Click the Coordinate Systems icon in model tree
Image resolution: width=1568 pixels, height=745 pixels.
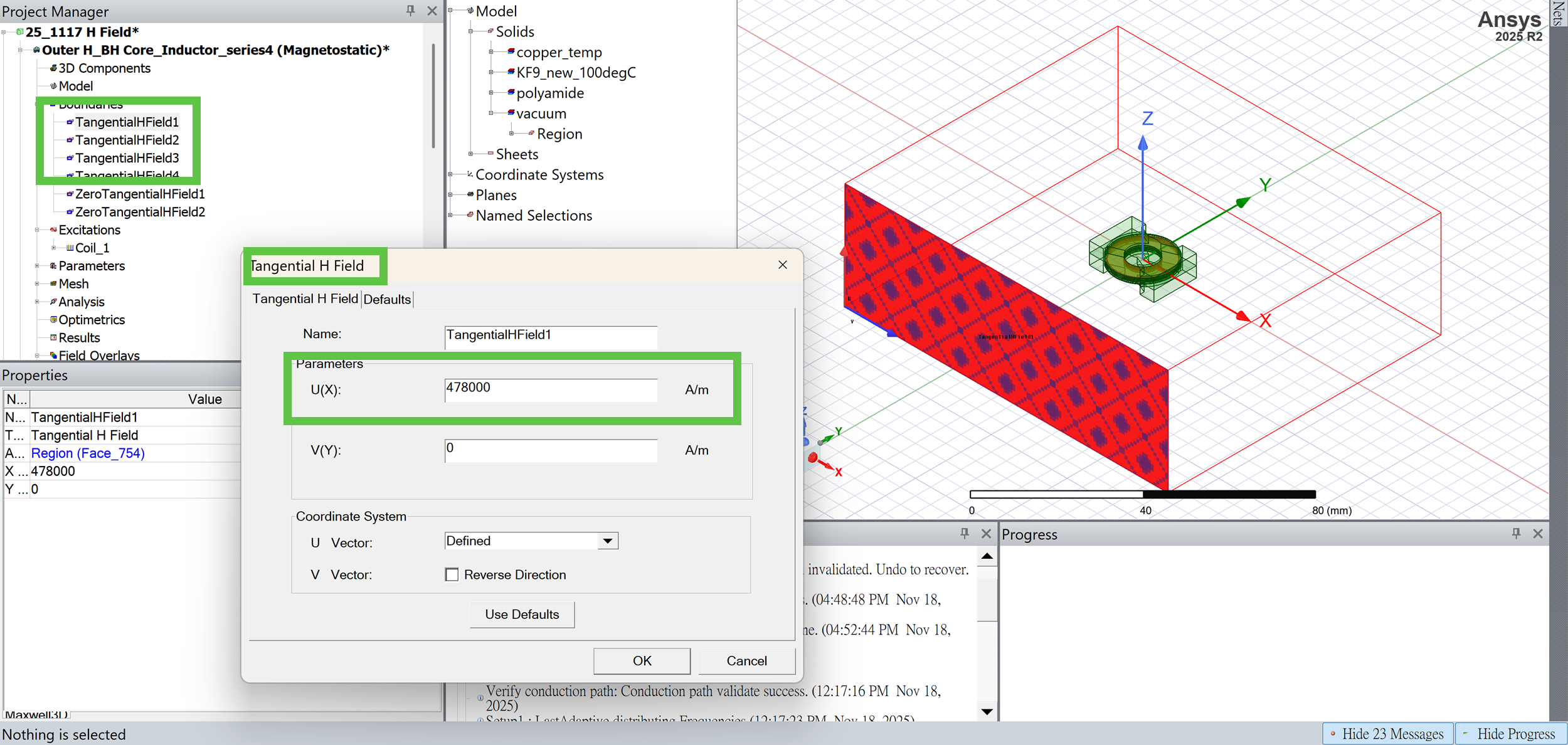point(470,174)
